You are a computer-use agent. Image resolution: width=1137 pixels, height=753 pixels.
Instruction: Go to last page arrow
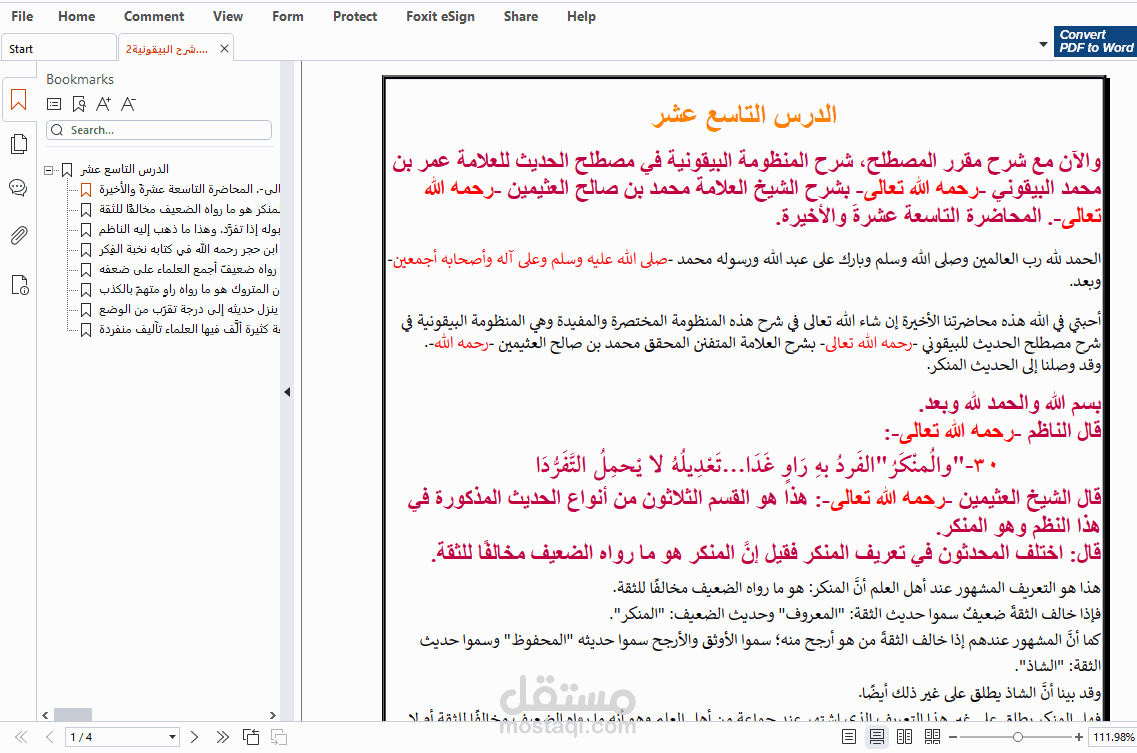coord(222,737)
